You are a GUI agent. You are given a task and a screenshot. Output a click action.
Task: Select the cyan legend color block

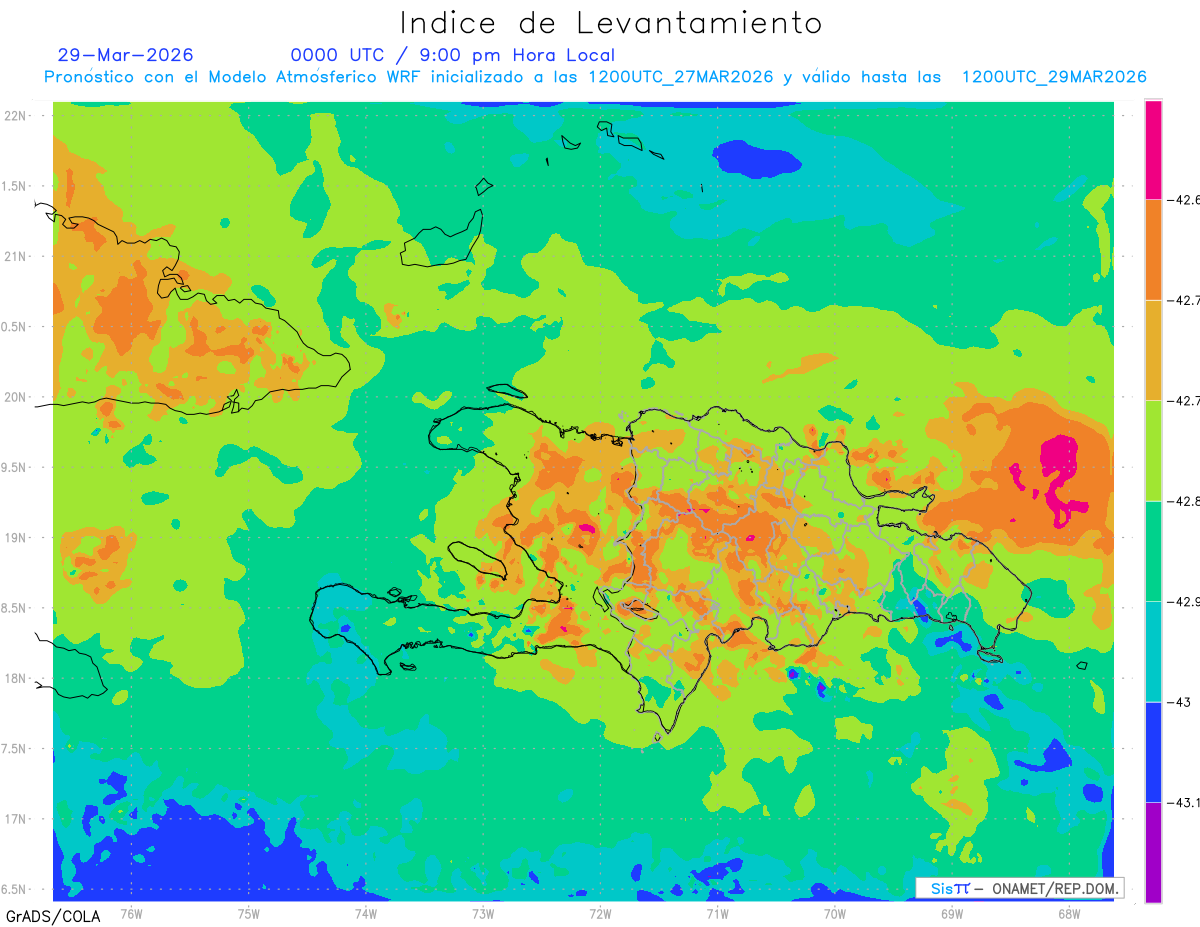click(1153, 651)
